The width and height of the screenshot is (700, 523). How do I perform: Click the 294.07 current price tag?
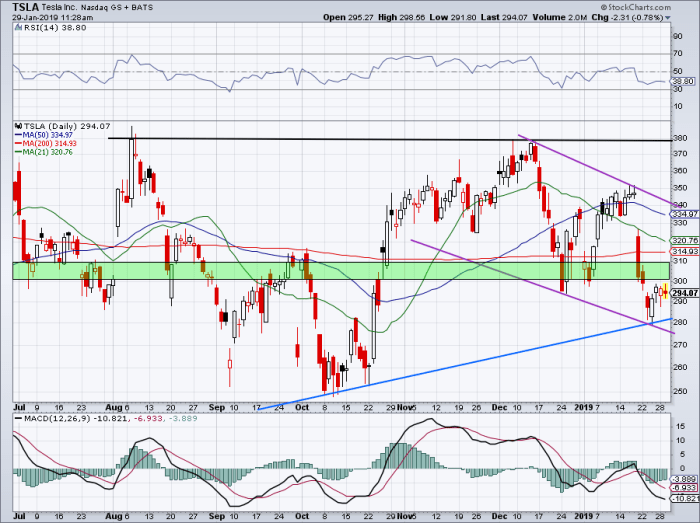(685, 293)
